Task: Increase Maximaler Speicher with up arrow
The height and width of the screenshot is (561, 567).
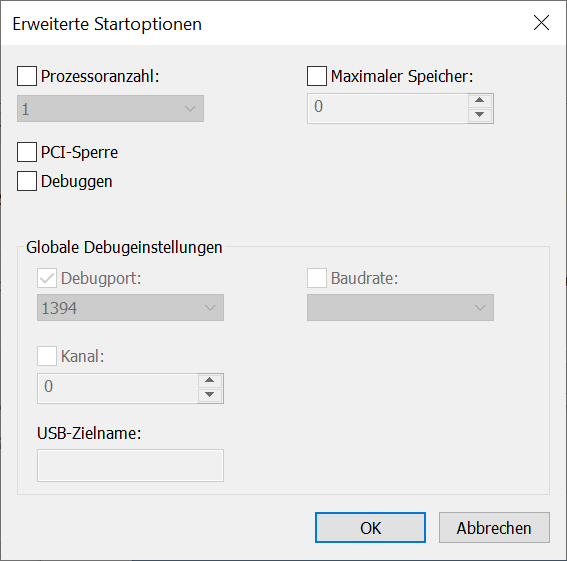Action: tap(479, 101)
